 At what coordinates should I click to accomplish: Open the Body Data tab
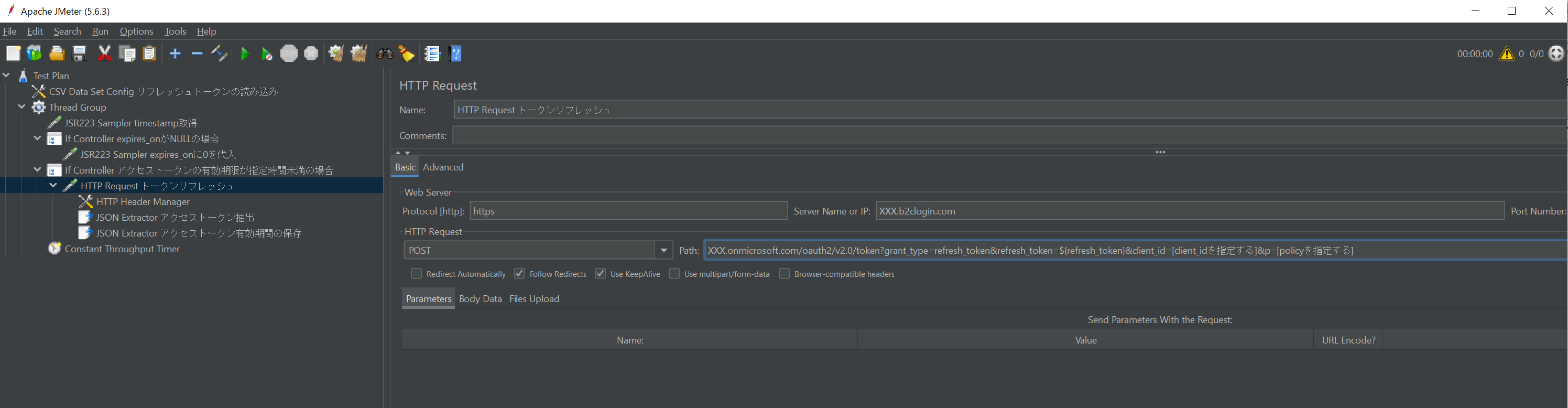point(480,299)
